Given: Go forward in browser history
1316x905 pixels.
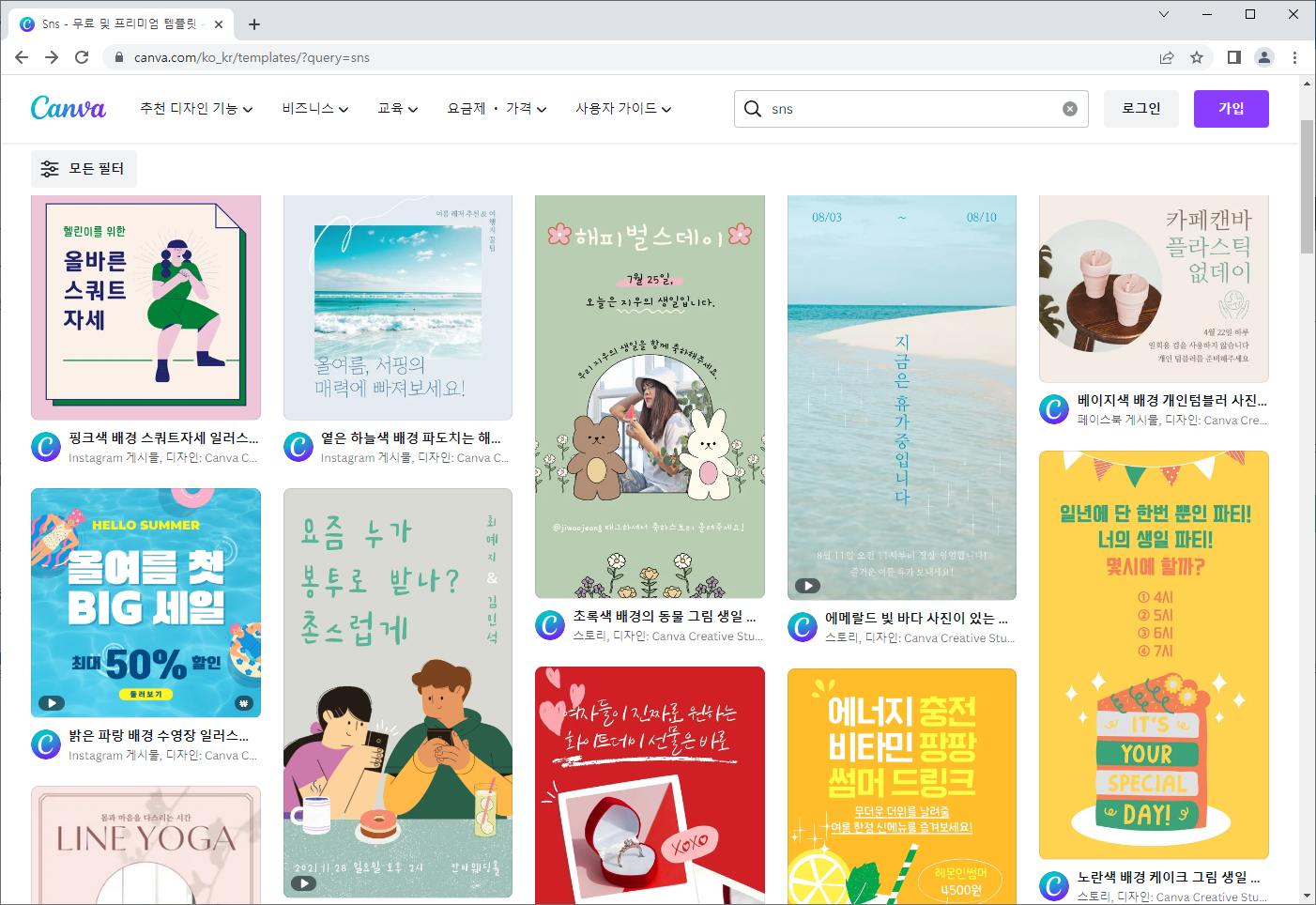Looking at the screenshot, I should [x=52, y=57].
